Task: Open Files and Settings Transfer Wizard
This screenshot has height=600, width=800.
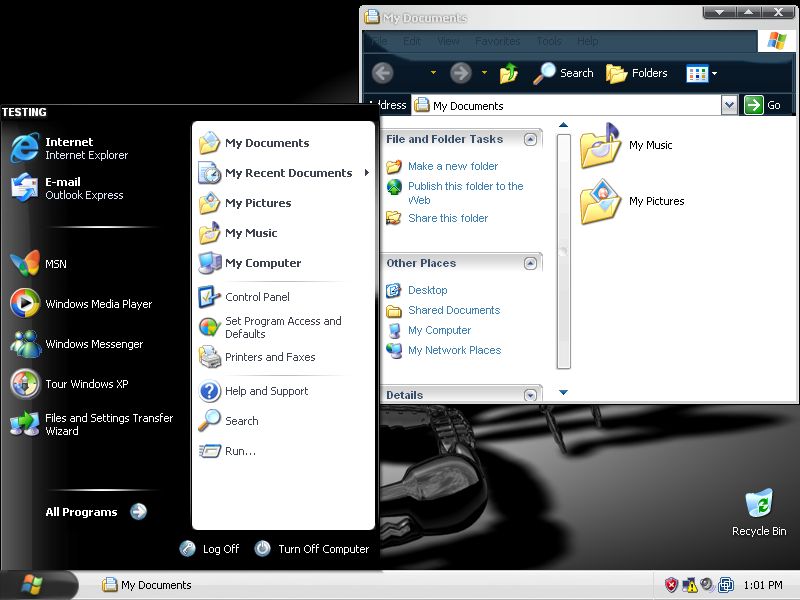Action: [92, 424]
